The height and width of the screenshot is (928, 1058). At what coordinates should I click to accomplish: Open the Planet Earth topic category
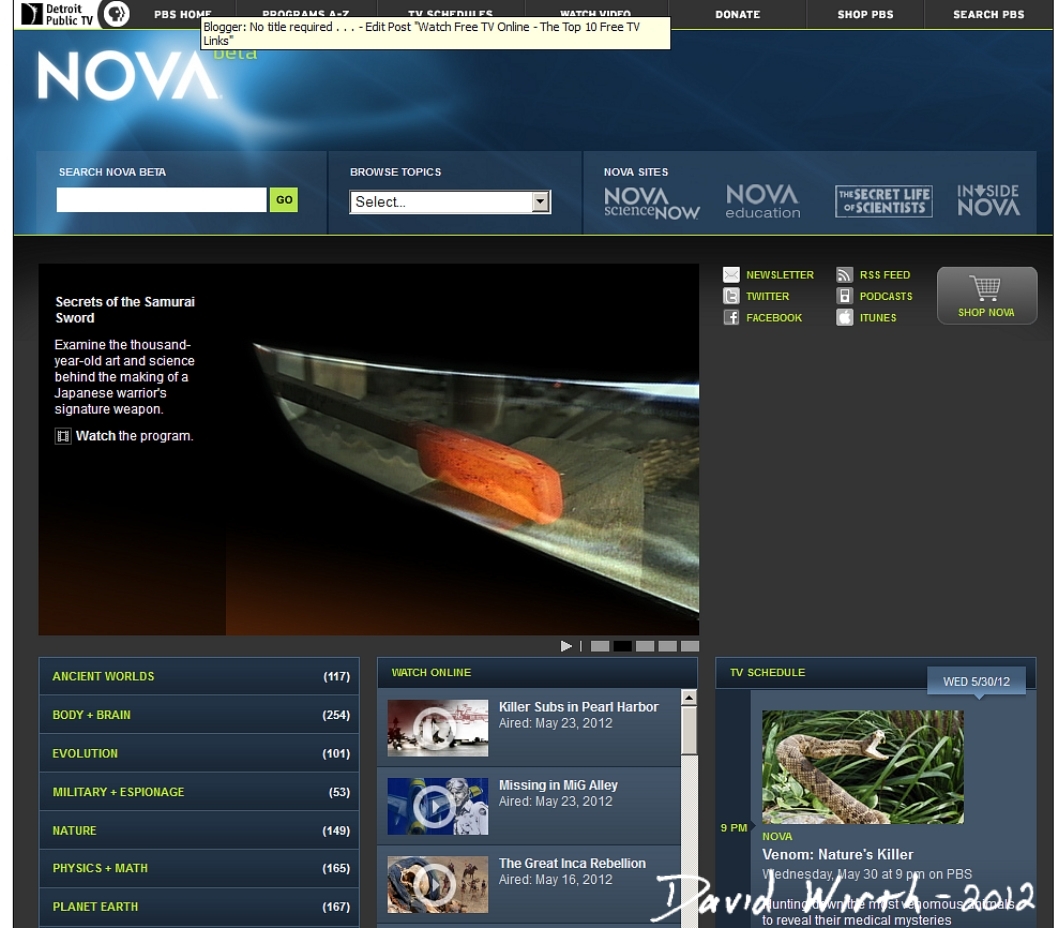click(x=199, y=906)
